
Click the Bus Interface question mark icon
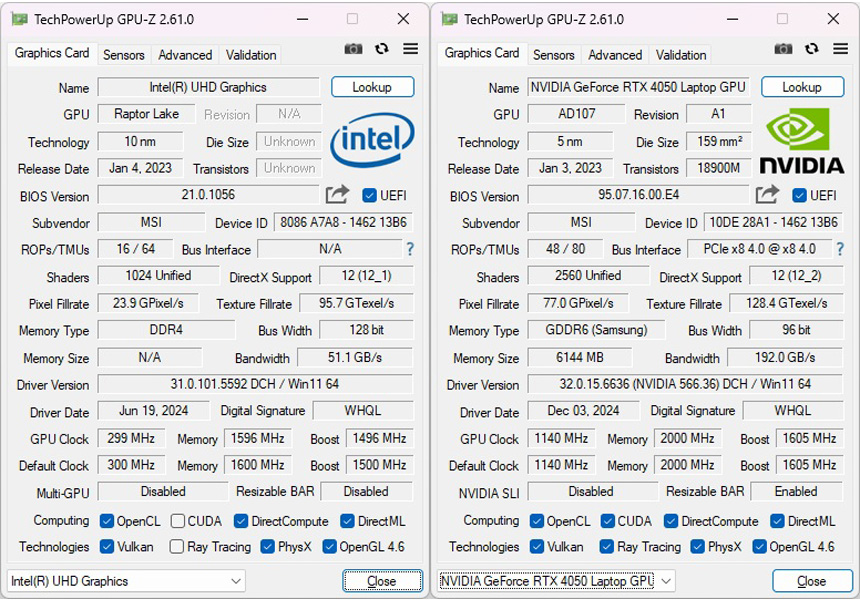409,249
